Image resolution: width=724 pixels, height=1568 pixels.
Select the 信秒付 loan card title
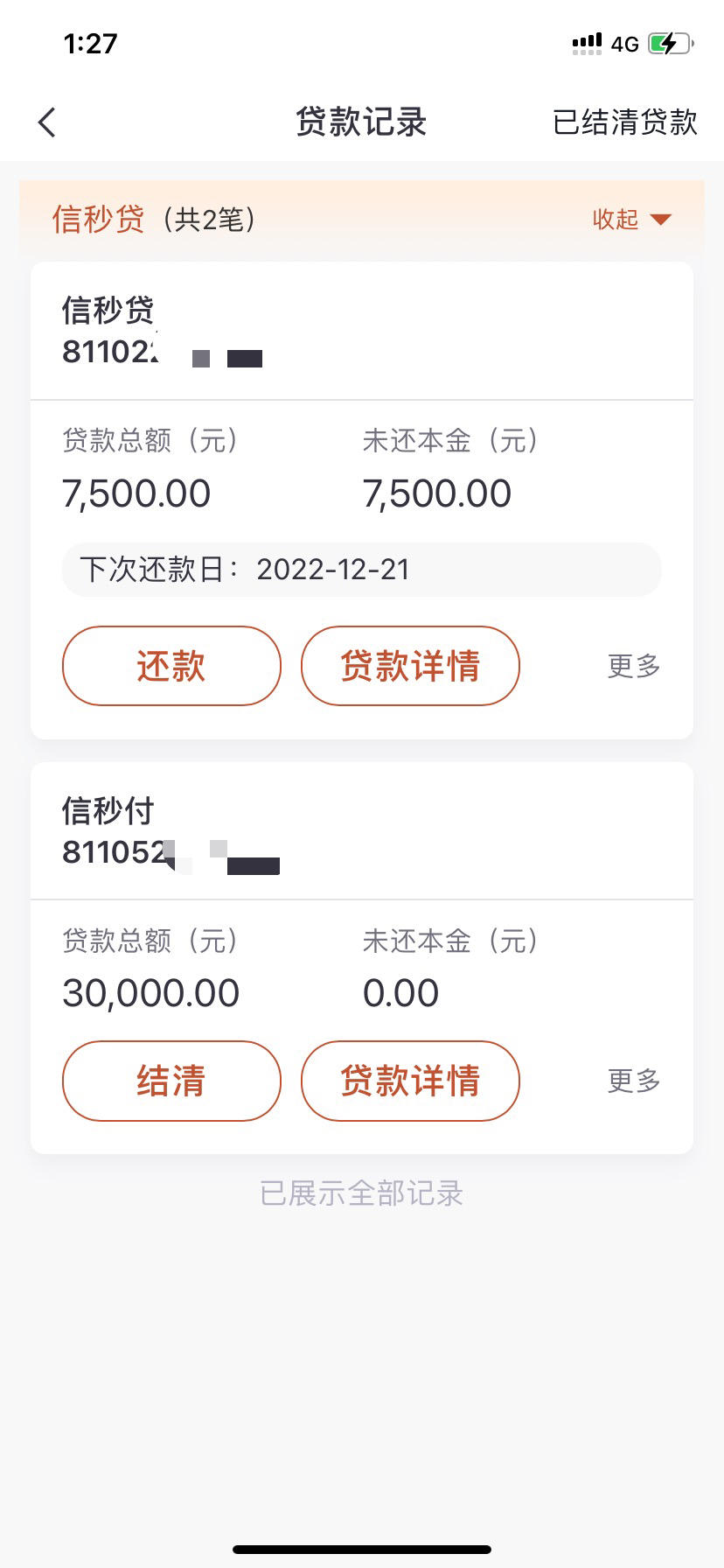click(x=108, y=810)
